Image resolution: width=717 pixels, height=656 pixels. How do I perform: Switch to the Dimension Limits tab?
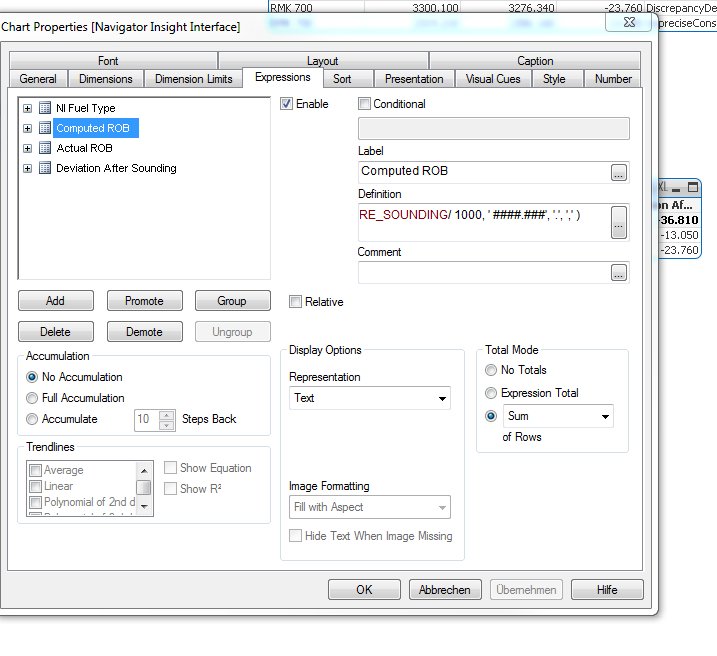pyautogui.click(x=193, y=79)
